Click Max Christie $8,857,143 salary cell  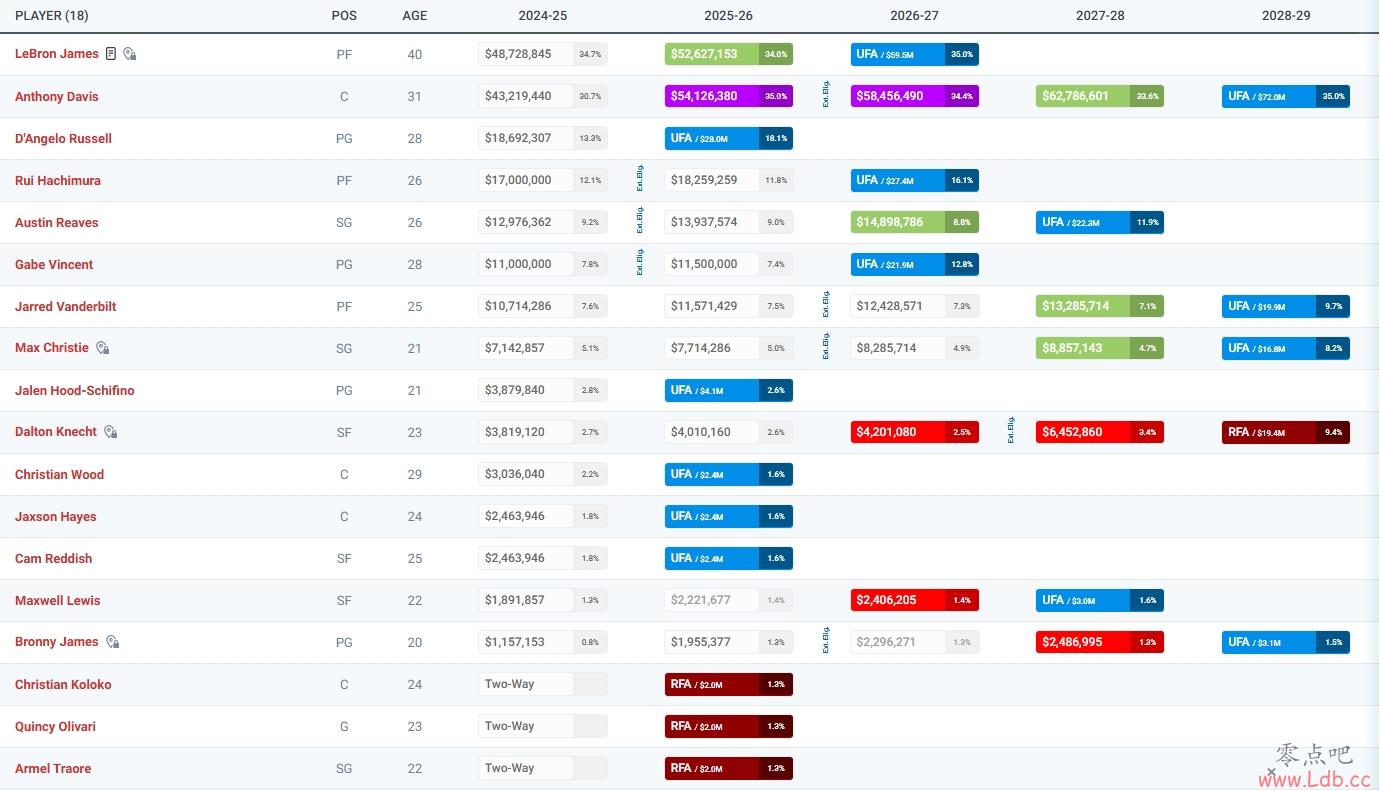(x=1100, y=348)
